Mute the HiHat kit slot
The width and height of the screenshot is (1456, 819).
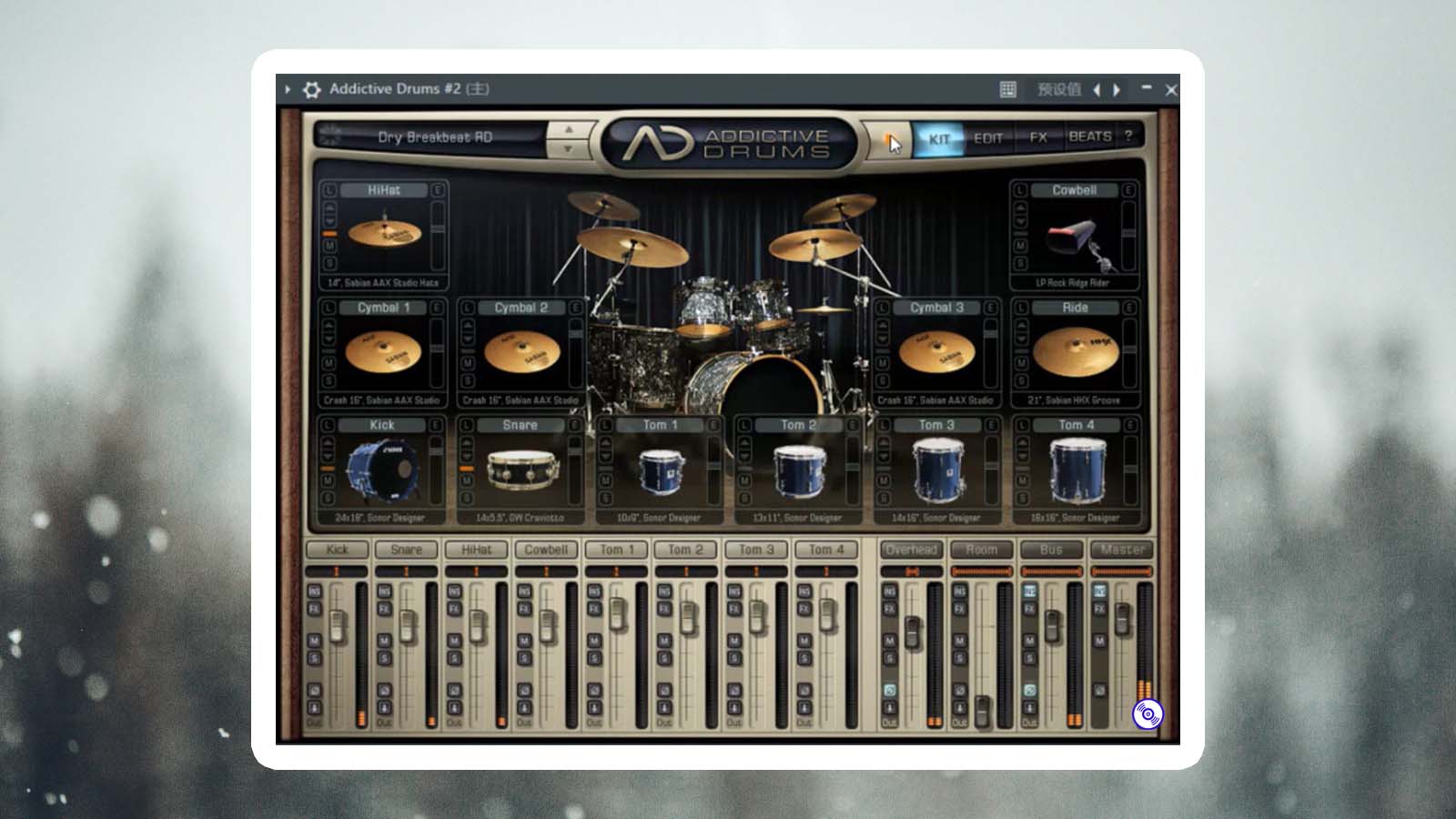click(x=329, y=246)
